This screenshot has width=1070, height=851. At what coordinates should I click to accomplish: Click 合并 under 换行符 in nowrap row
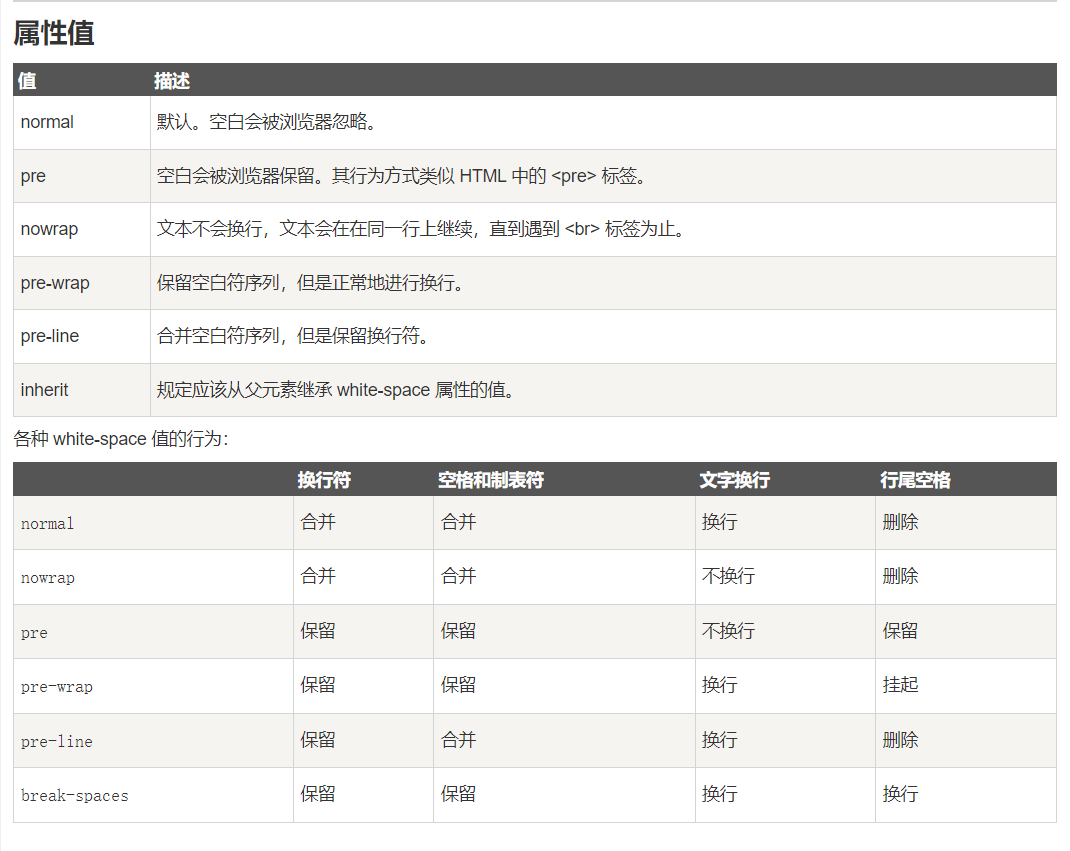(318, 577)
